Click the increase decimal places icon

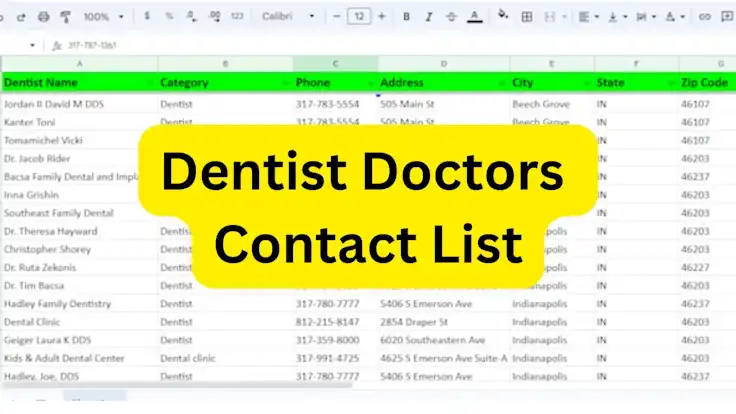pos(214,17)
